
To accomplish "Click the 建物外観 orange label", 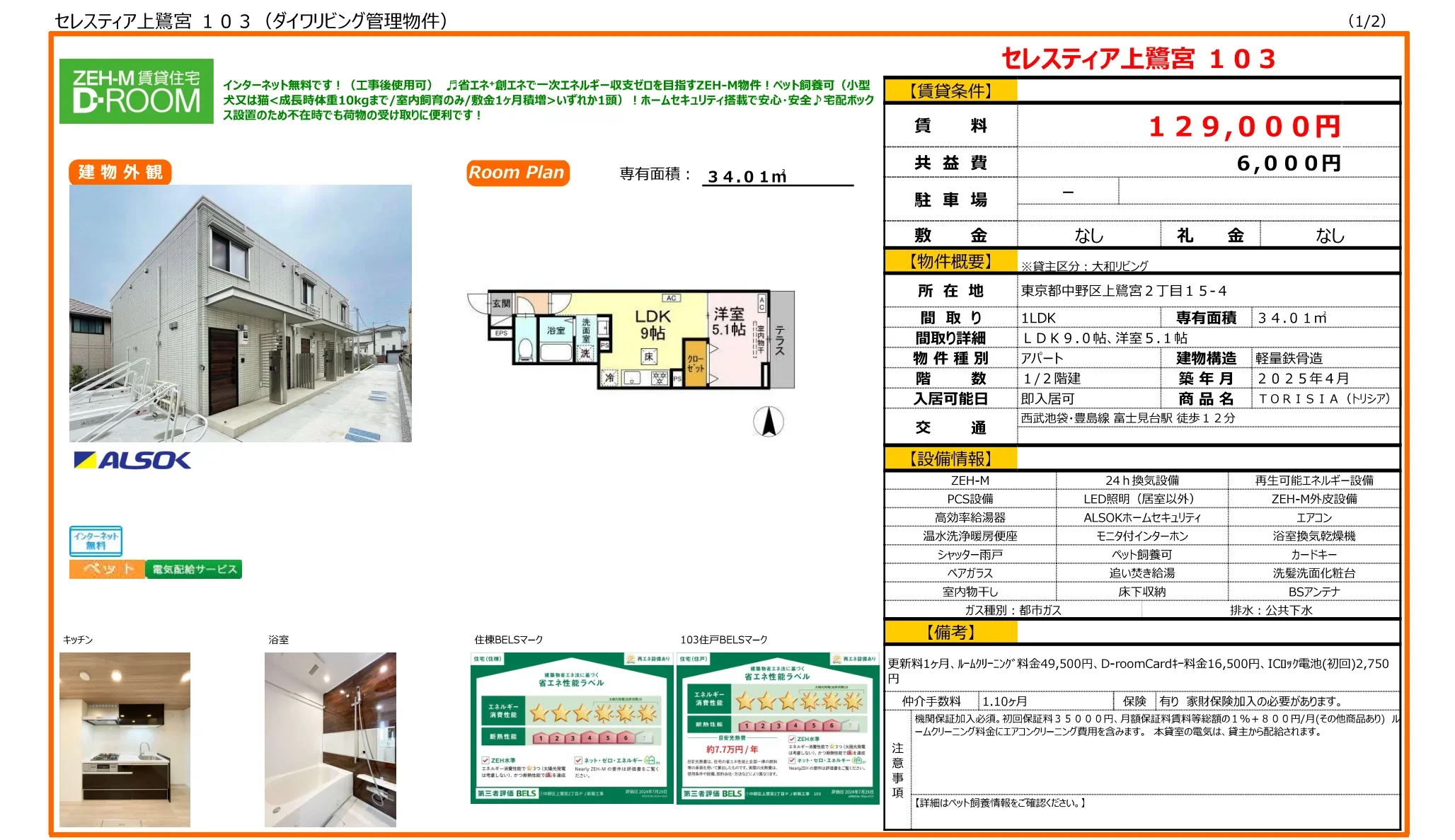I will click(x=120, y=172).
